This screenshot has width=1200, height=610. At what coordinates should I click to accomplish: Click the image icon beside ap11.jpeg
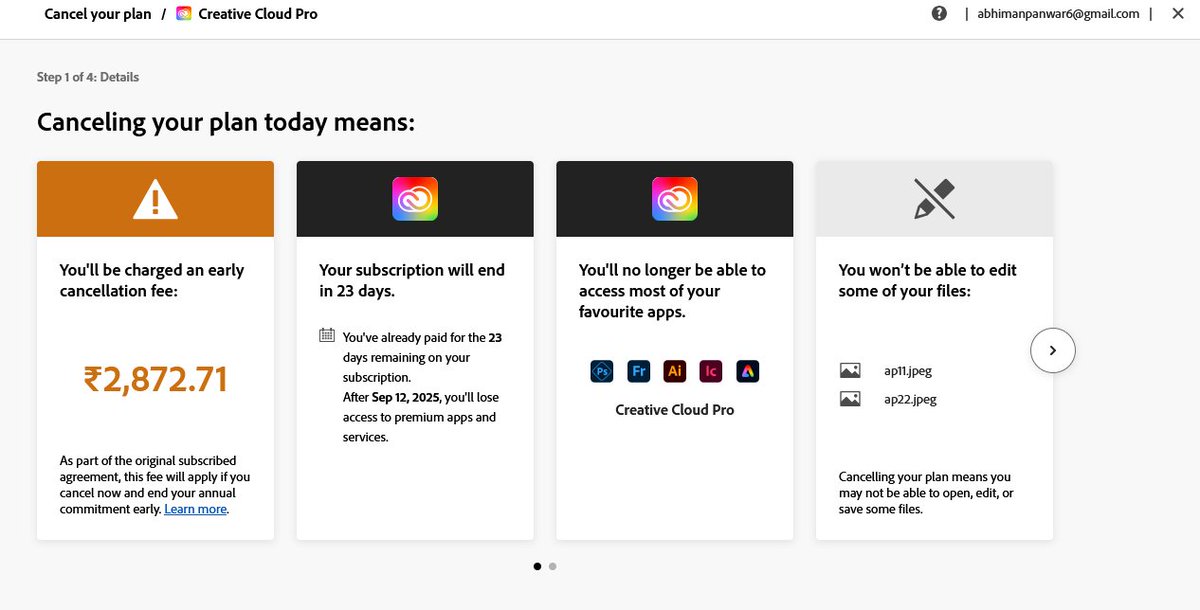pos(850,370)
